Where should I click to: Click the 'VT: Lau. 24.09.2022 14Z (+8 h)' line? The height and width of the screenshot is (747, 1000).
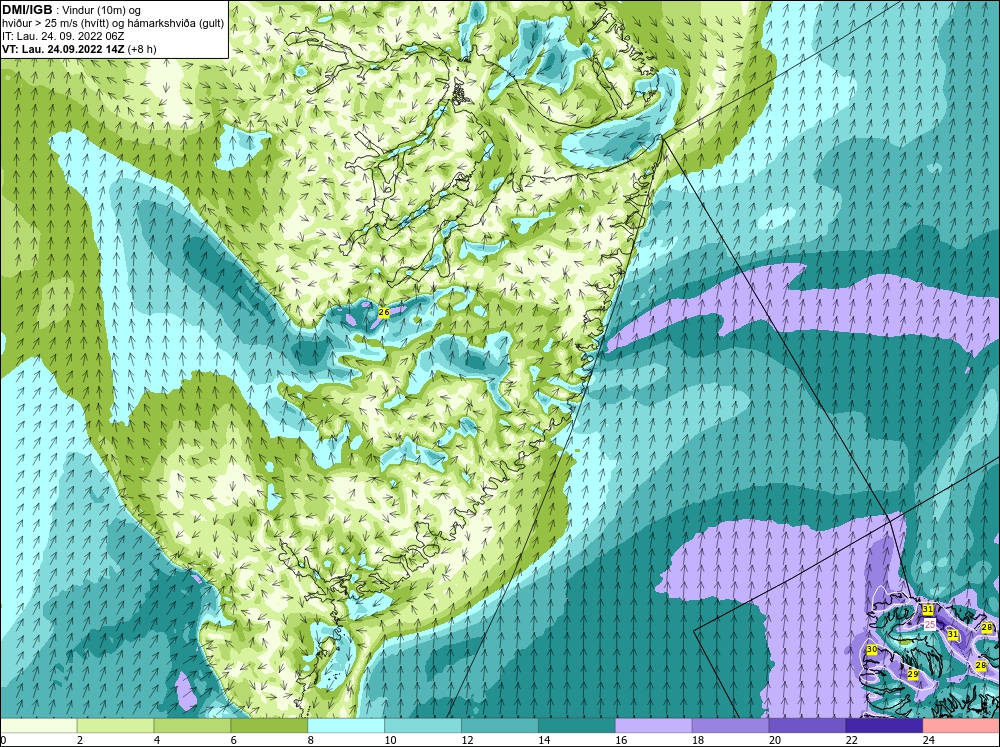(79, 49)
